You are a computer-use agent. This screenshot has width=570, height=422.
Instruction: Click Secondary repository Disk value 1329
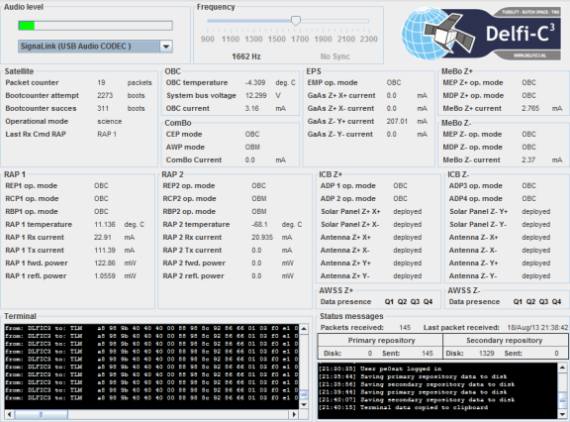click(x=486, y=353)
